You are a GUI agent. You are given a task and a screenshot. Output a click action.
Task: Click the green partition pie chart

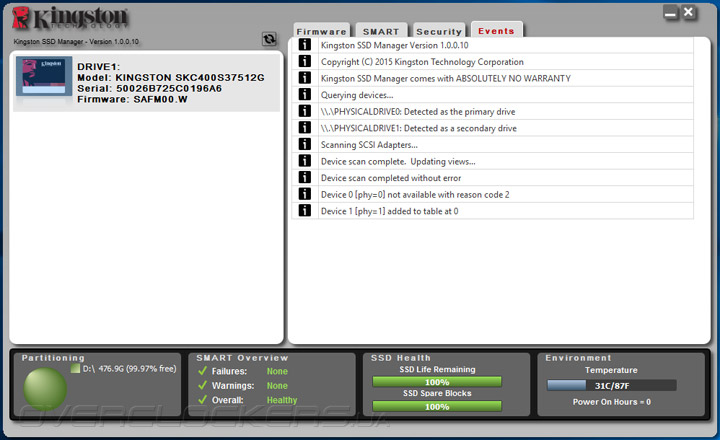(x=45, y=389)
